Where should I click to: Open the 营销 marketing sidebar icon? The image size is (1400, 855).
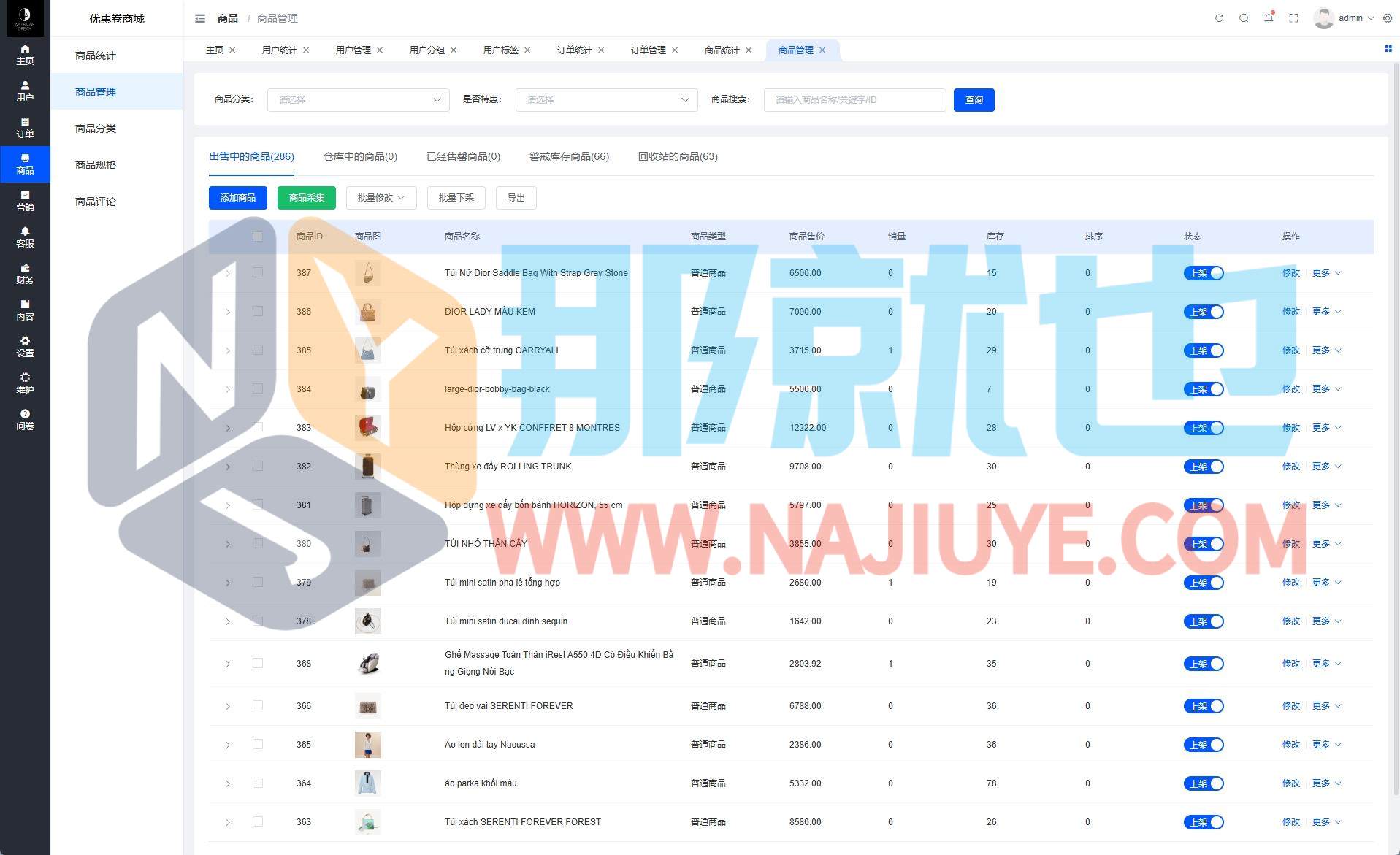click(25, 200)
